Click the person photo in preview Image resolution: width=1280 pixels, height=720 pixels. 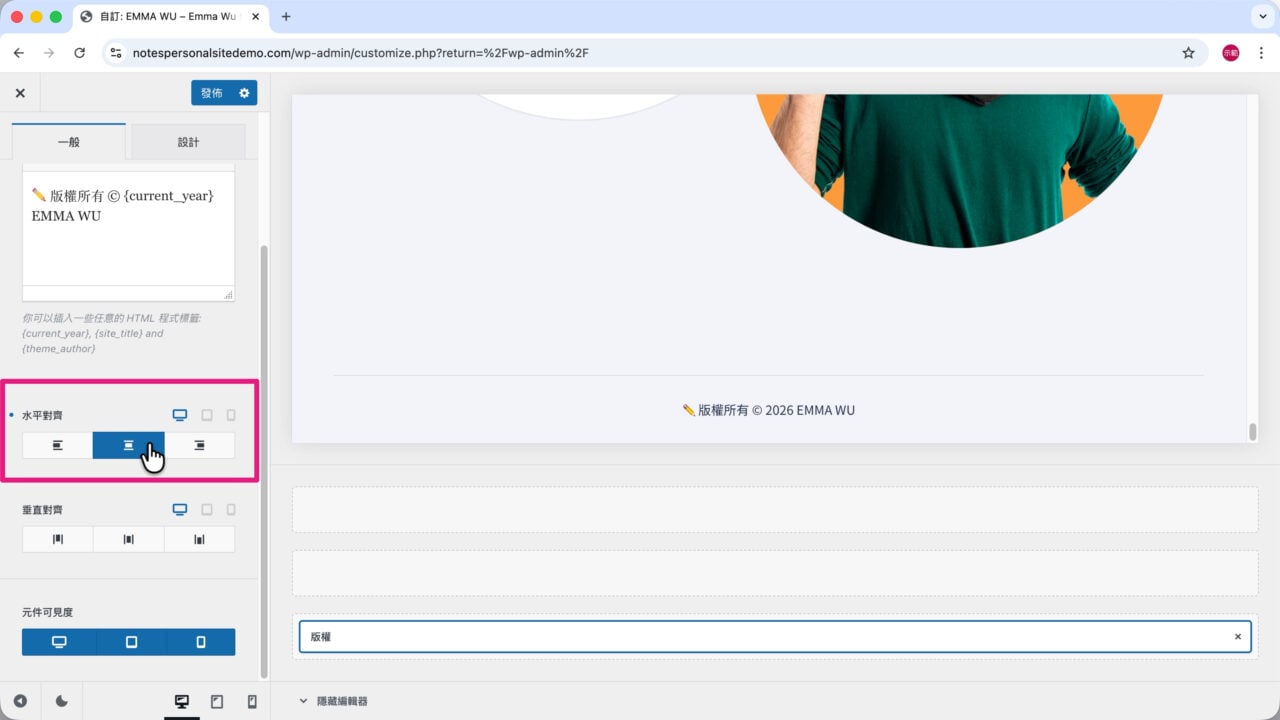(960, 170)
